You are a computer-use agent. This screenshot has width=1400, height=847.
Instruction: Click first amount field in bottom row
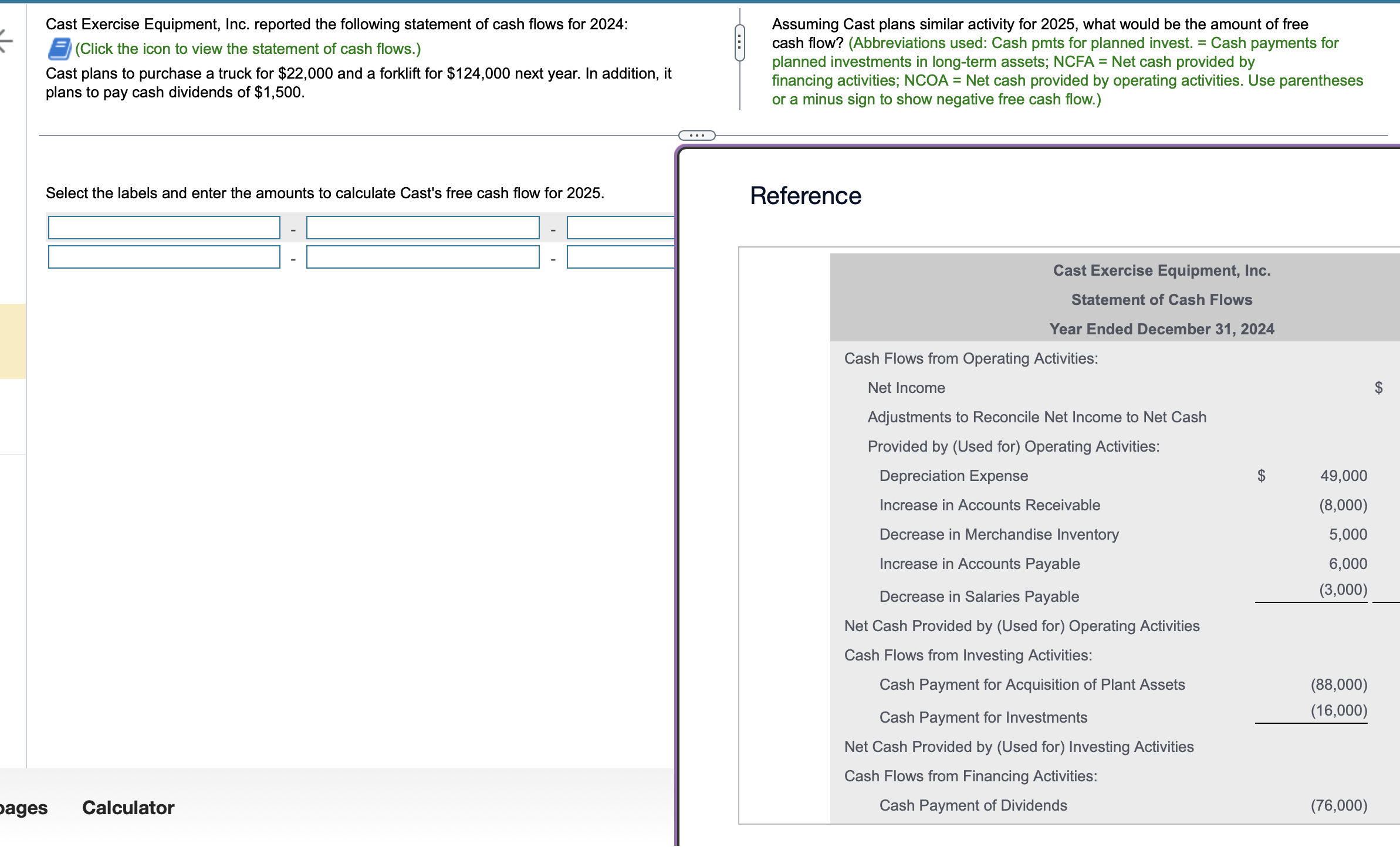[x=164, y=257]
